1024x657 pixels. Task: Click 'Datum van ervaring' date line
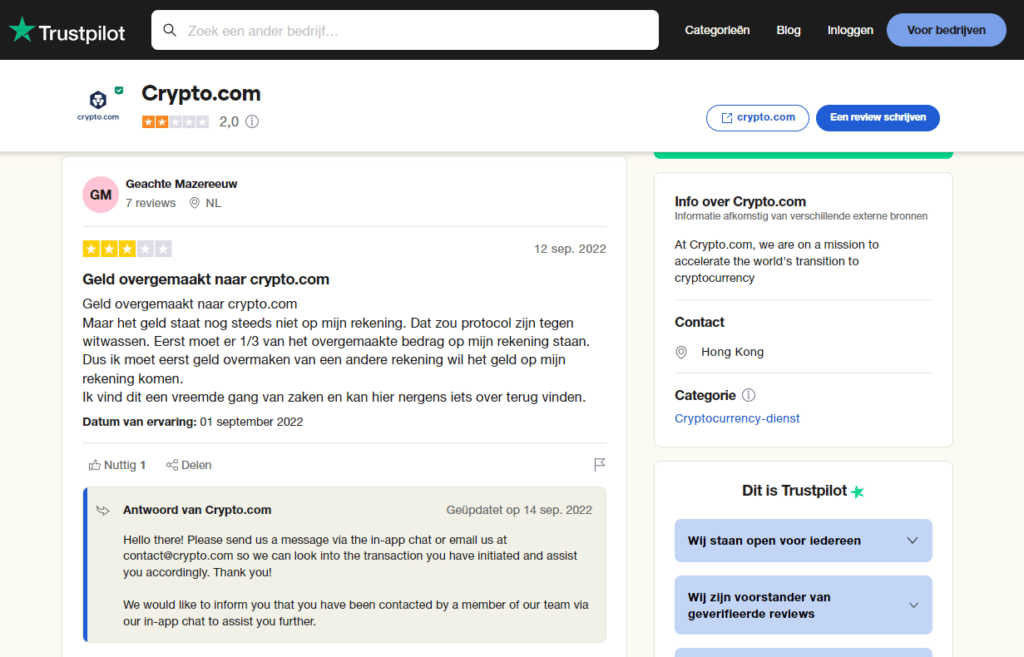pos(193,422)
